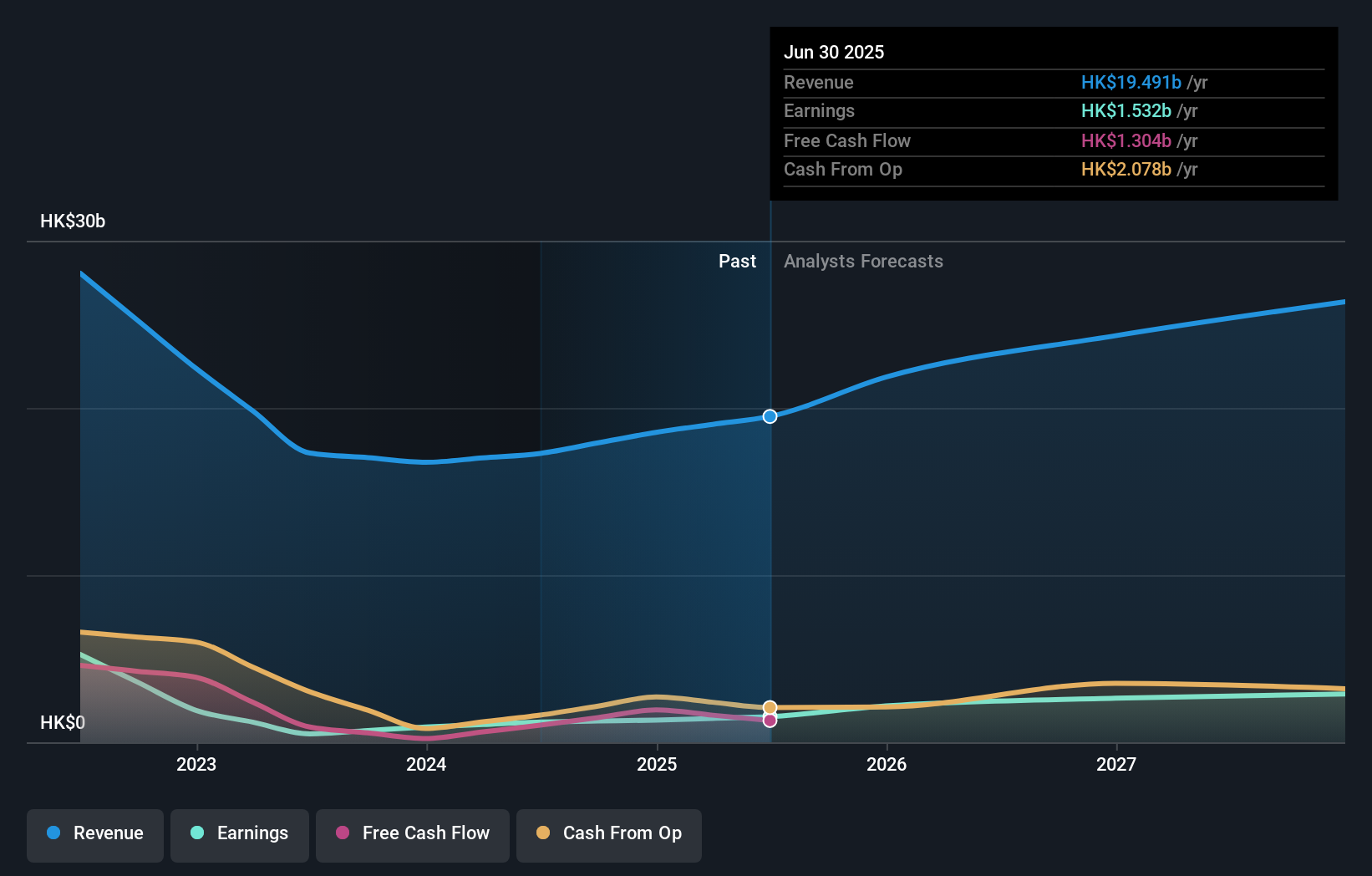
Task: Open the Jun 30 2025 tooltip header
Action: tap(834, 52)
